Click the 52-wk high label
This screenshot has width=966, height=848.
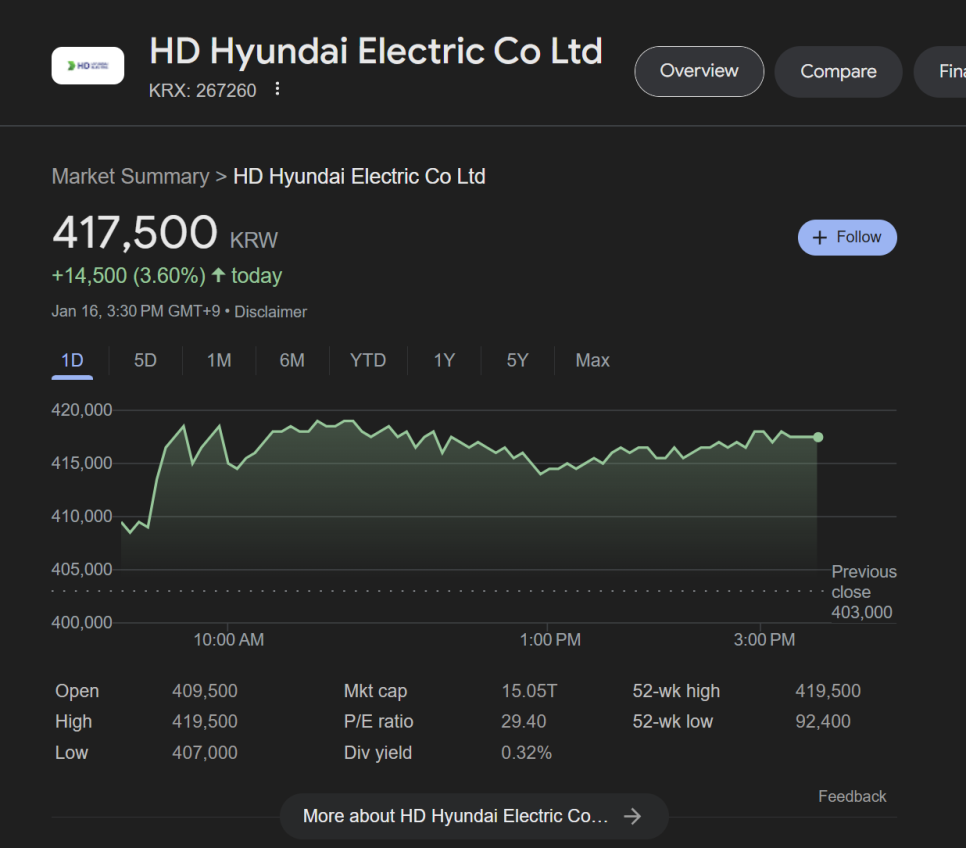pos(676,691)
